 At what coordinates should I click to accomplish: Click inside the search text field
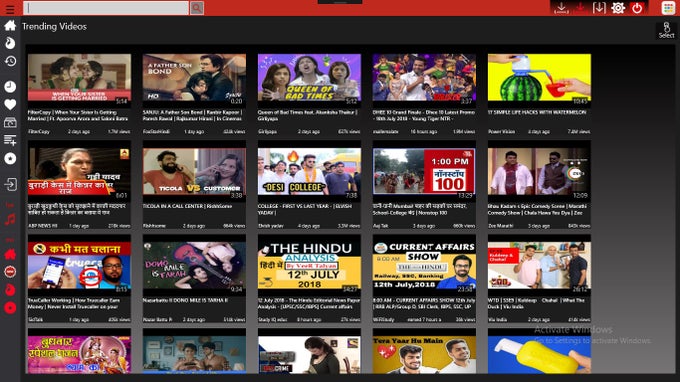[106, 8]
